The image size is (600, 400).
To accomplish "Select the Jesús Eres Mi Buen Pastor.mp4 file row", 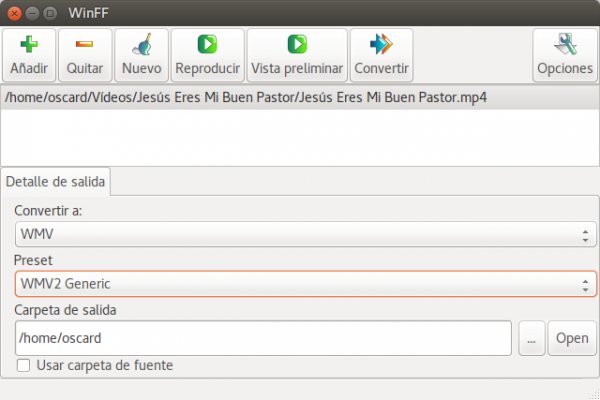I will tap(300, 98).
